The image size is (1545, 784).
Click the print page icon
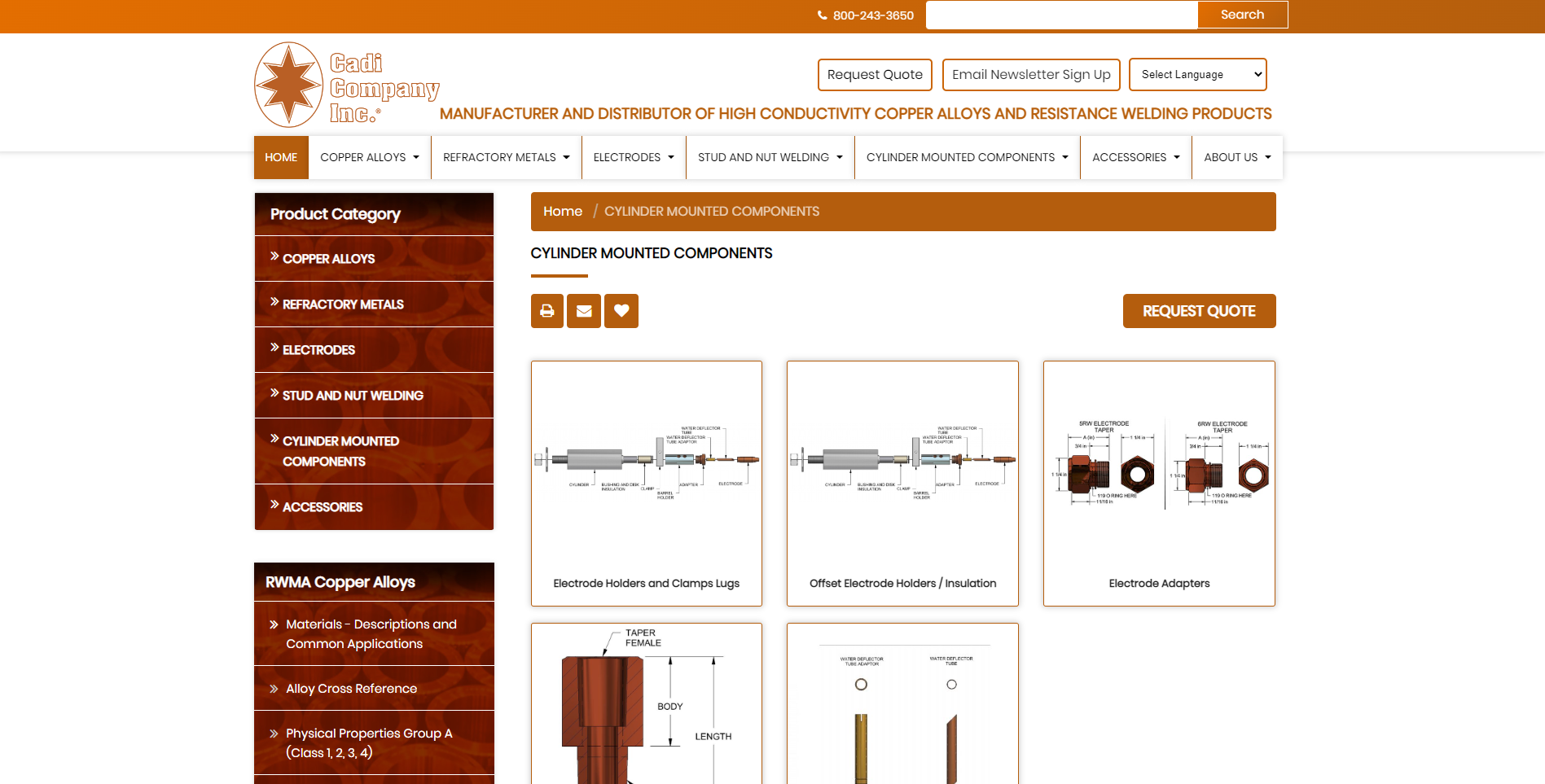pos(546,311)
